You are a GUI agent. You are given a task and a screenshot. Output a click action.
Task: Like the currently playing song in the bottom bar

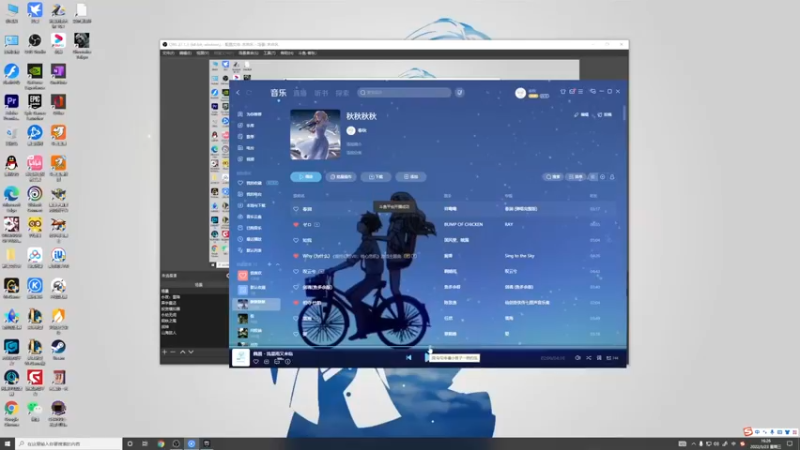[256, 362]
